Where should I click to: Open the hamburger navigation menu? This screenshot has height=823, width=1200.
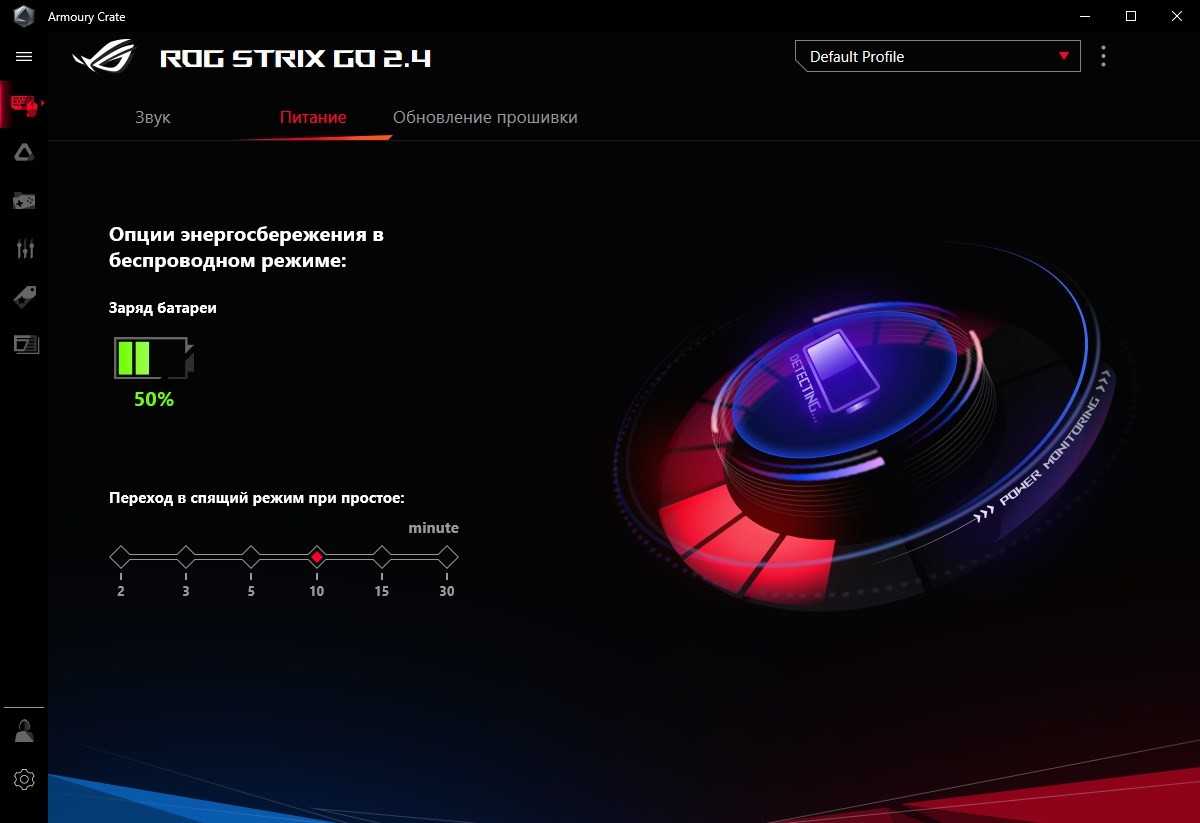tap(24, 57)
